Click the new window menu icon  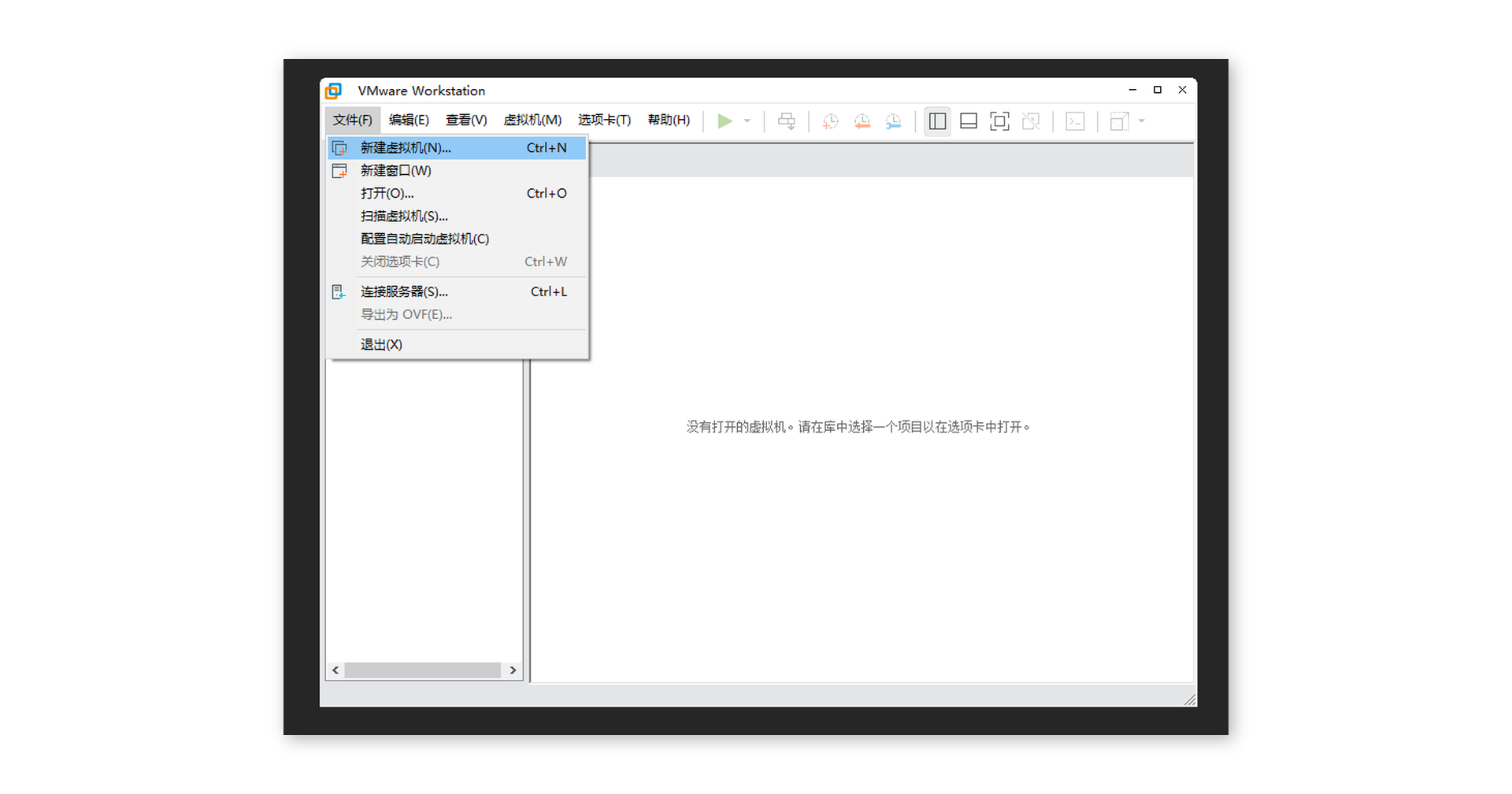tap(339, 171)
